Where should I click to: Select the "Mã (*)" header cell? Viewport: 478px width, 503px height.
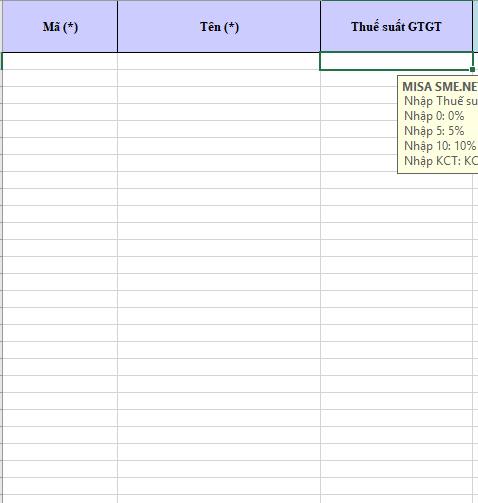click(60, 27)
